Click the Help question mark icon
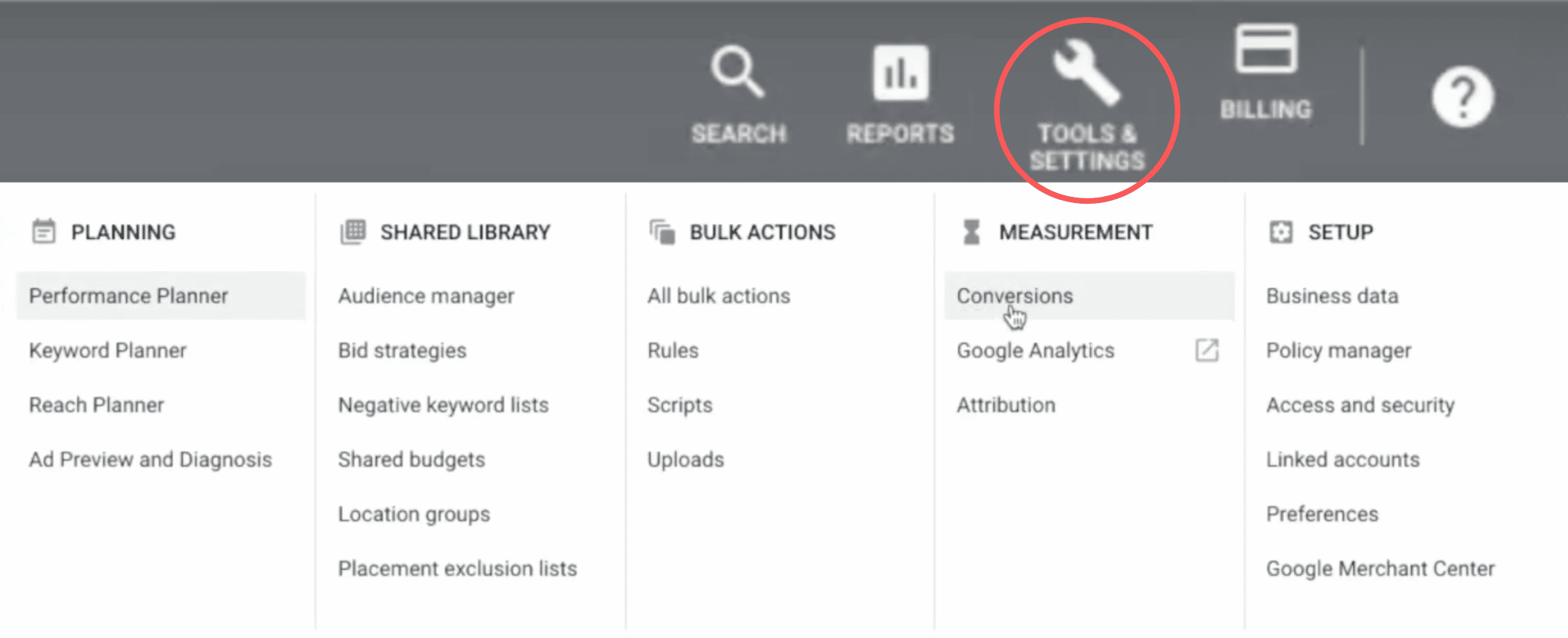 click(1462, 97)
